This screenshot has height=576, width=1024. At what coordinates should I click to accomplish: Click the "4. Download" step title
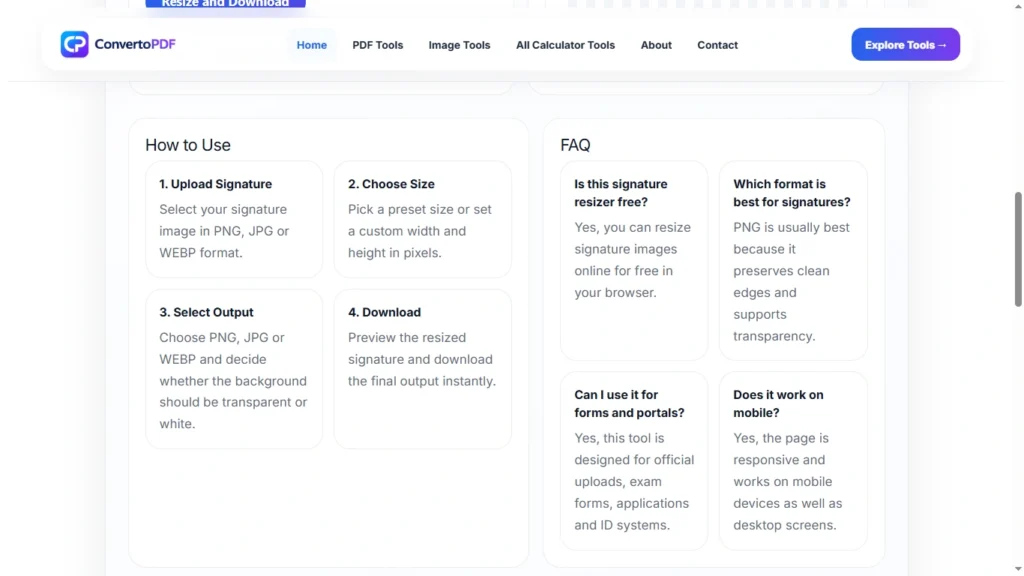pos(384,312)
